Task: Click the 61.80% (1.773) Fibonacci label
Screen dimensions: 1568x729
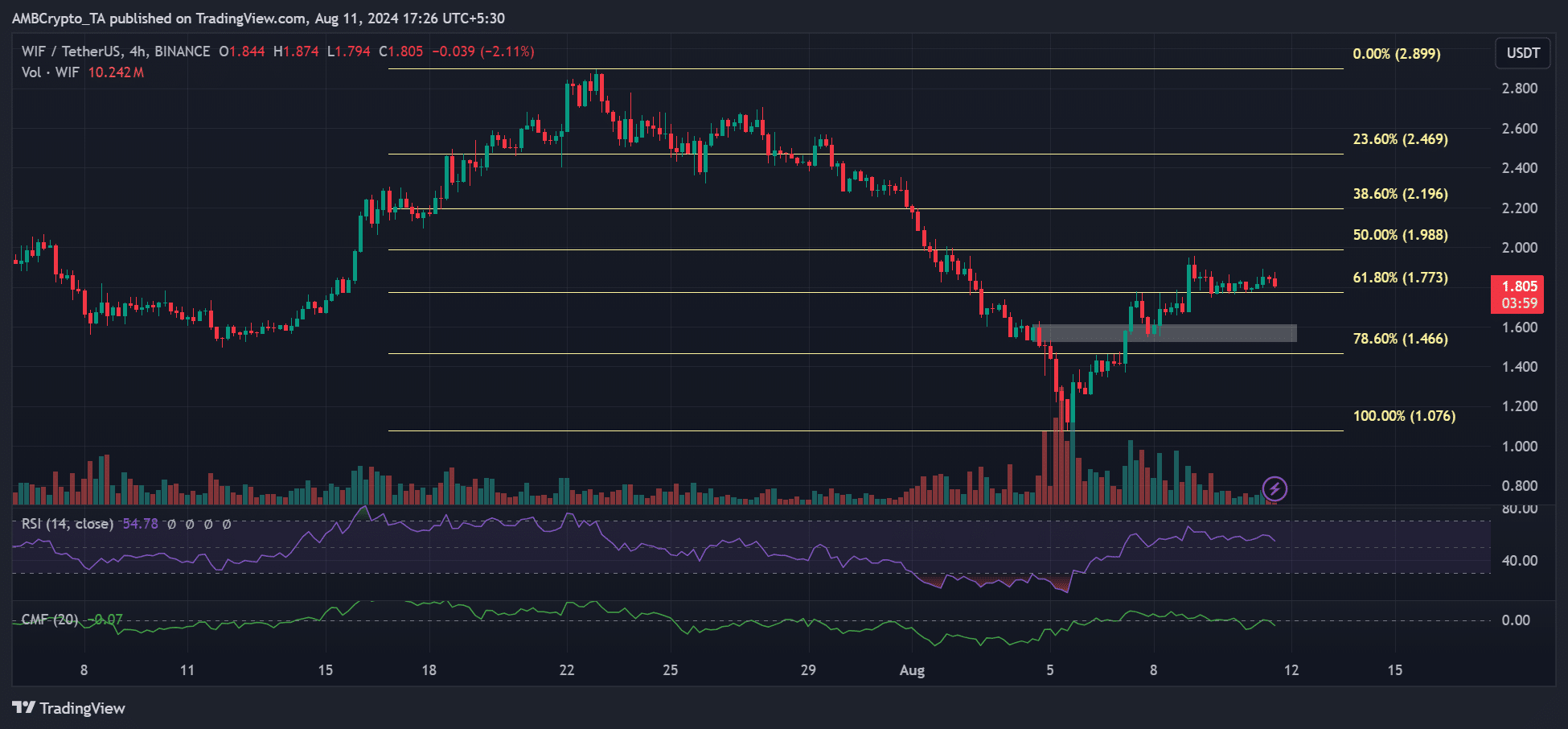Action: pyautogui.click(x=1400, y=278)
